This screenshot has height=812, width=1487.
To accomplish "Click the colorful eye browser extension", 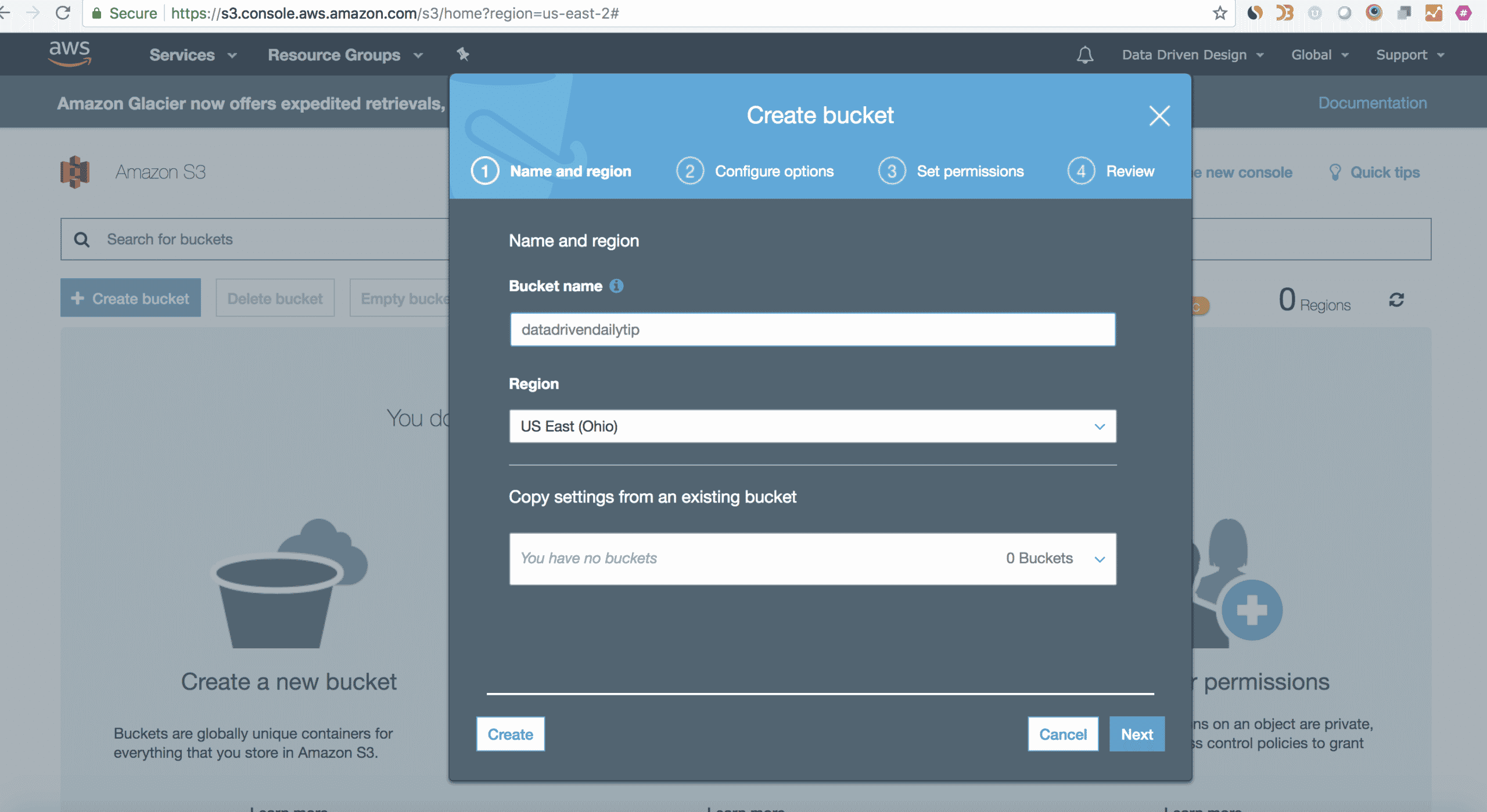I will point(1374,13).
